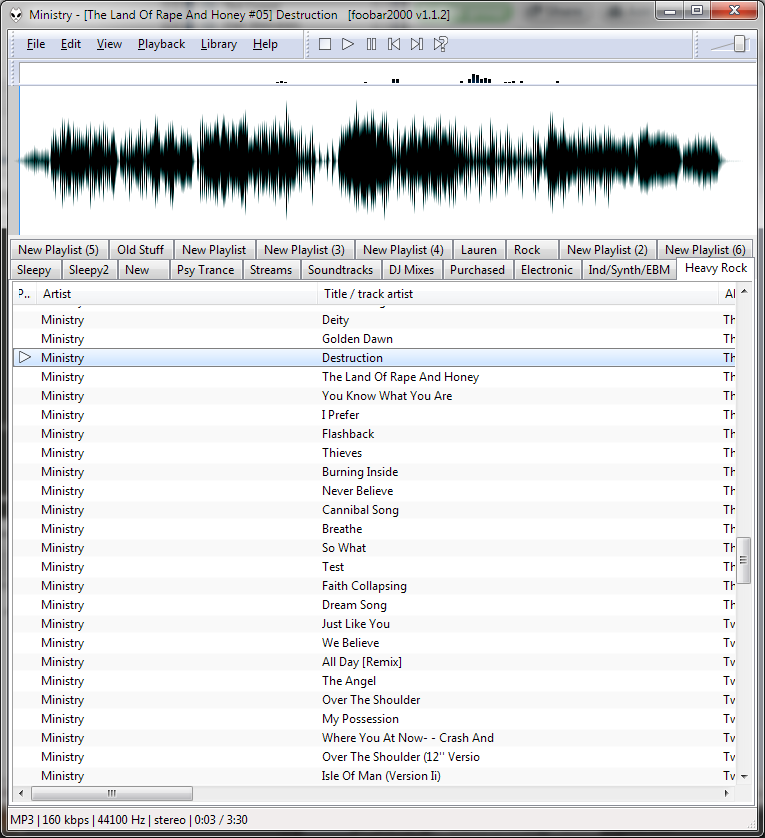
Task: Select the track Faith Collapsing
Action: (374, 586)
